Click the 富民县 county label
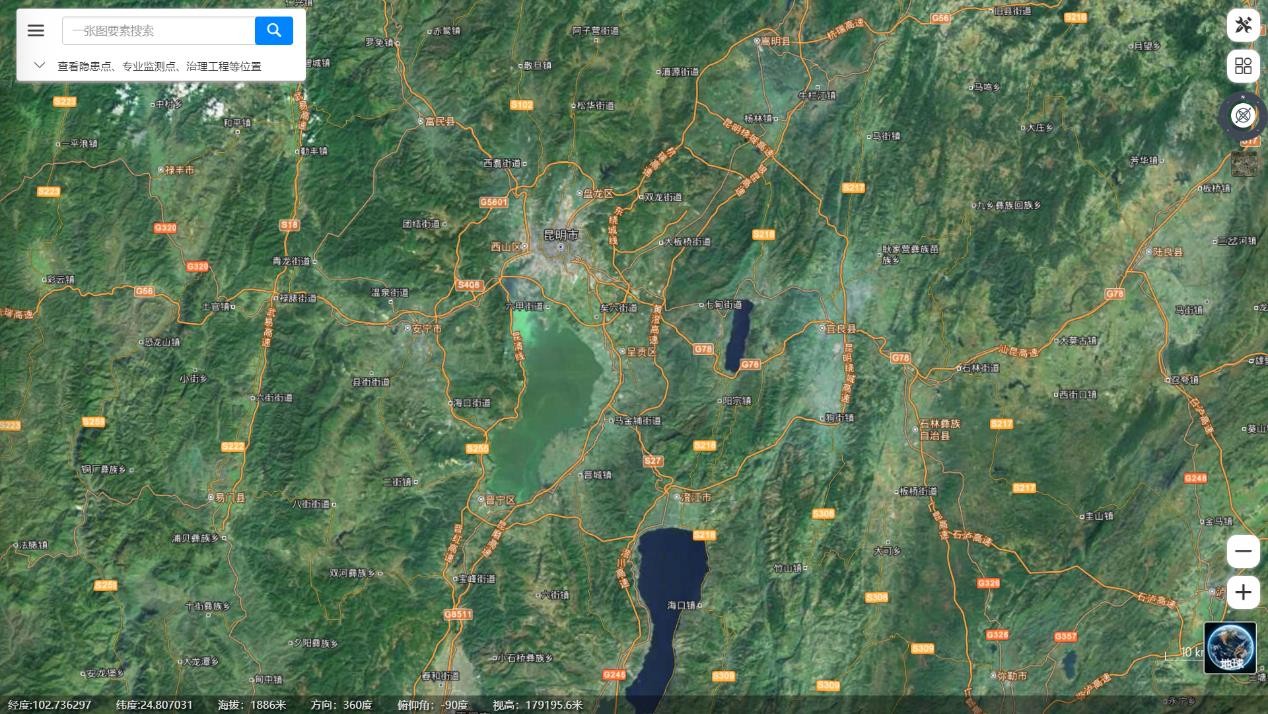This screenshot has width=1268, height=714. pos(439,121)
